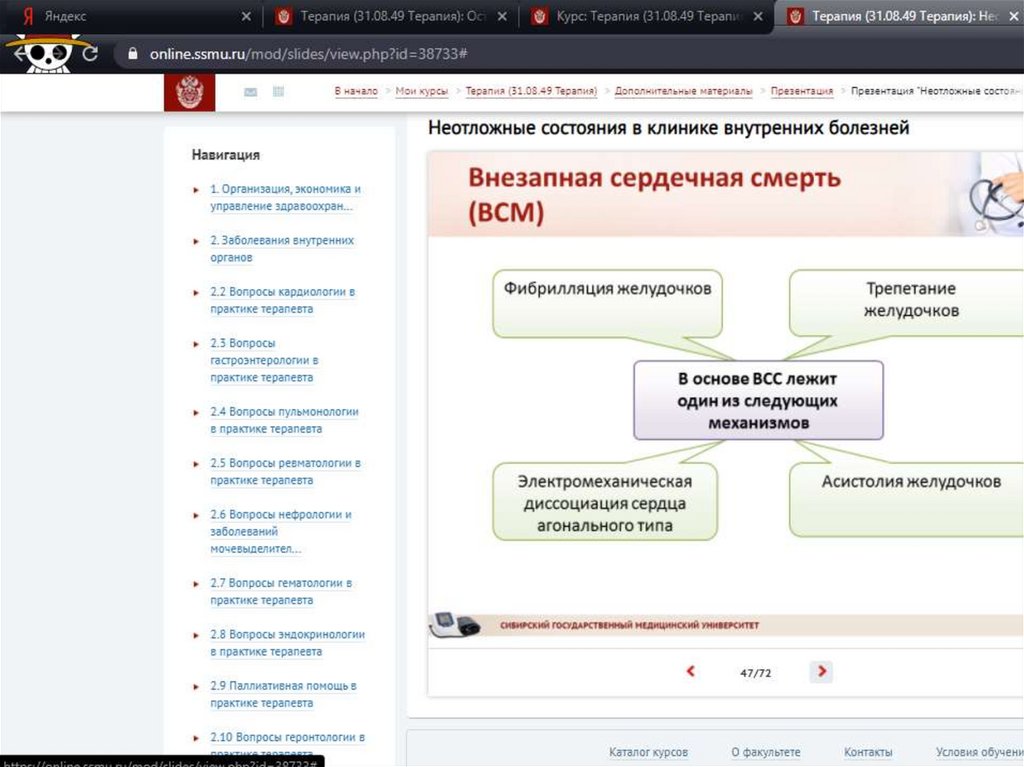
Task: Open '2.9 Паллиативная помощь' navigation link
Action: click(283, 694)
